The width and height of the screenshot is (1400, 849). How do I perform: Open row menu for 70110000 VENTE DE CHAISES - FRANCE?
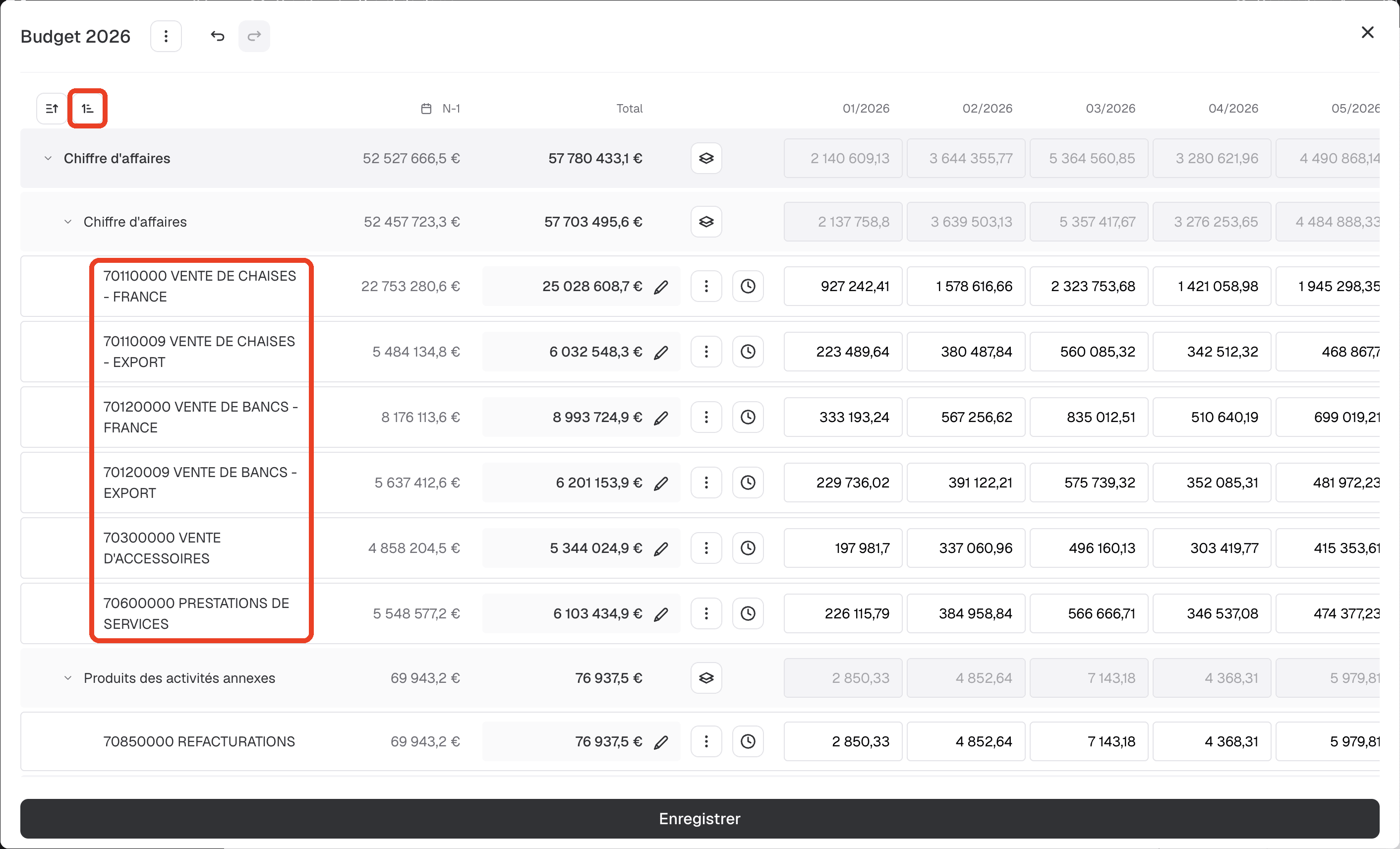point(706,287)
